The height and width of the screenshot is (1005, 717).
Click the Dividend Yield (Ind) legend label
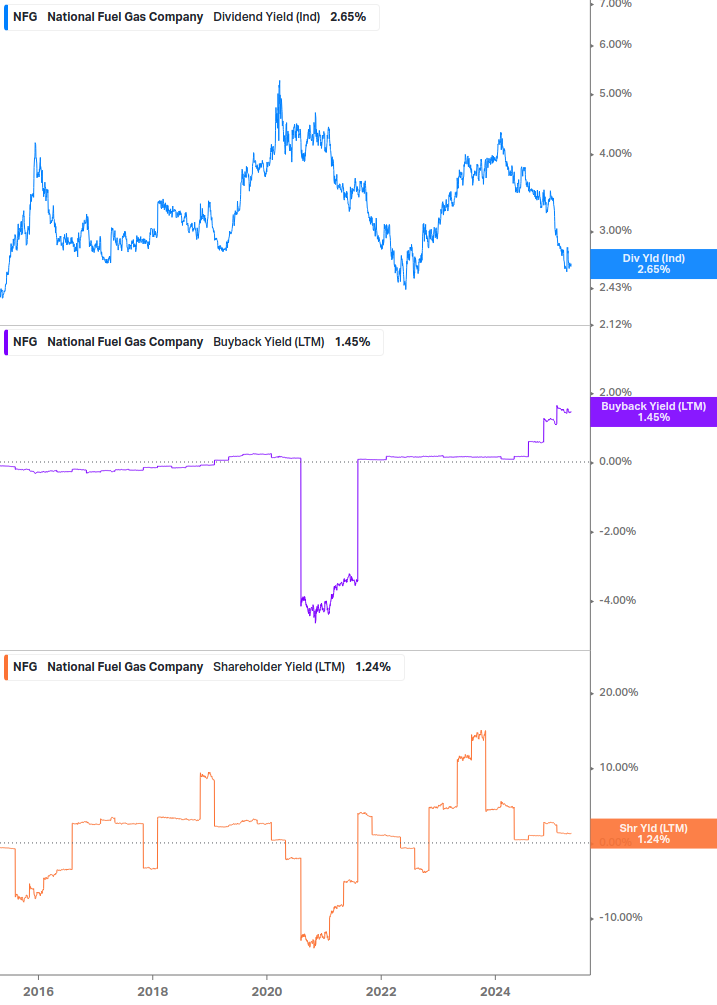pyautogui.click(x=267, y=17)
